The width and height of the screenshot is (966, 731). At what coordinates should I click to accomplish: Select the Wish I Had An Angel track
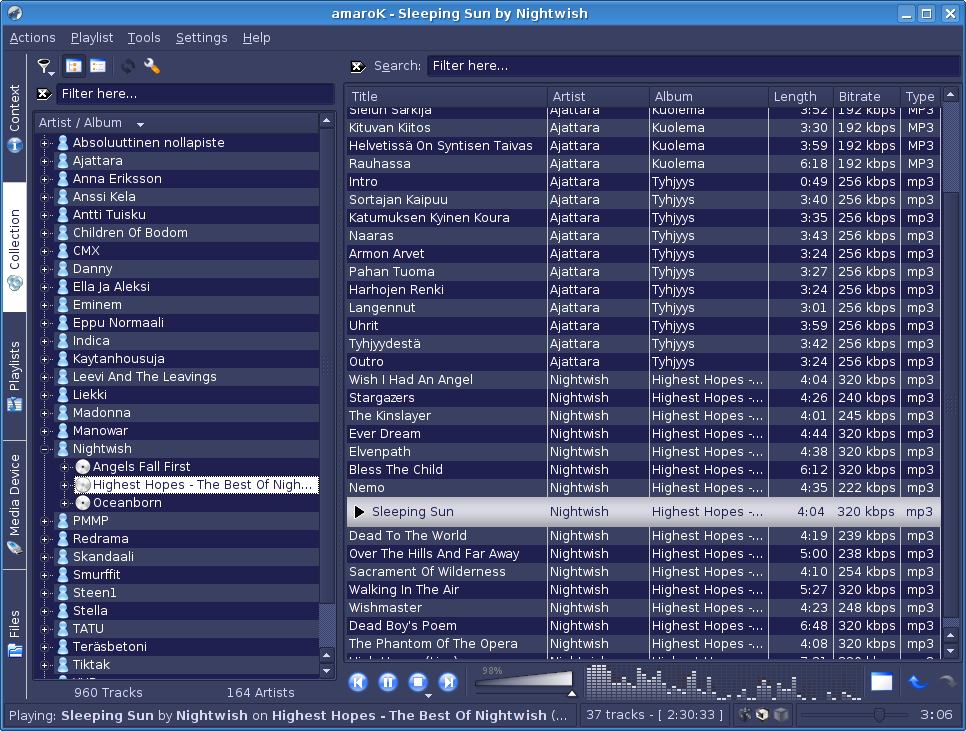click(643, 380)
